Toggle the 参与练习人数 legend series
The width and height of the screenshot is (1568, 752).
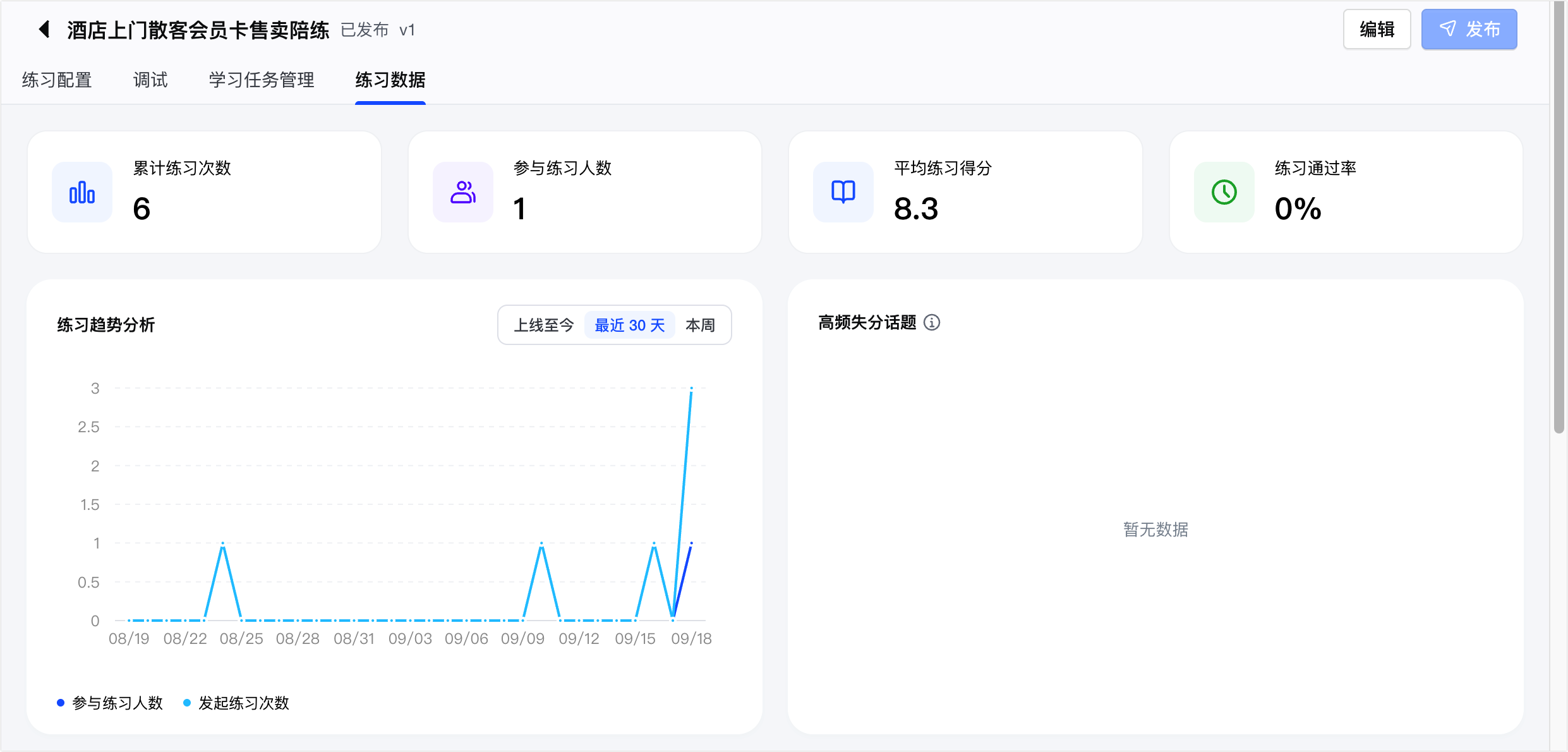point(110,703)
